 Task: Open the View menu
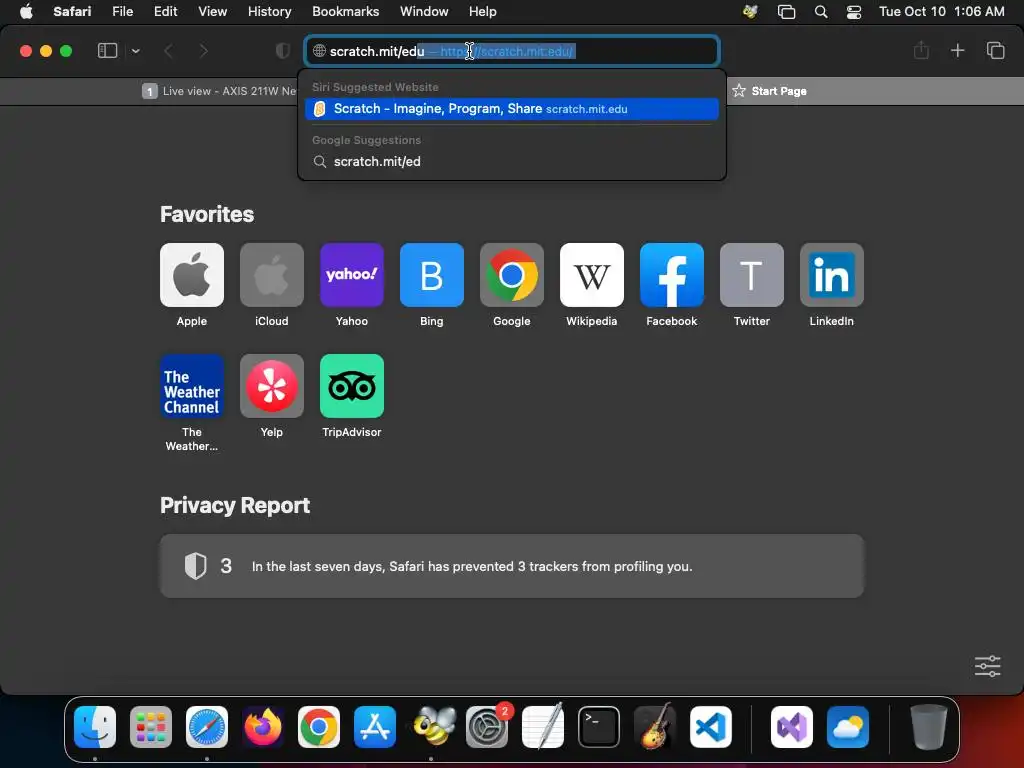tap(213, 12)
